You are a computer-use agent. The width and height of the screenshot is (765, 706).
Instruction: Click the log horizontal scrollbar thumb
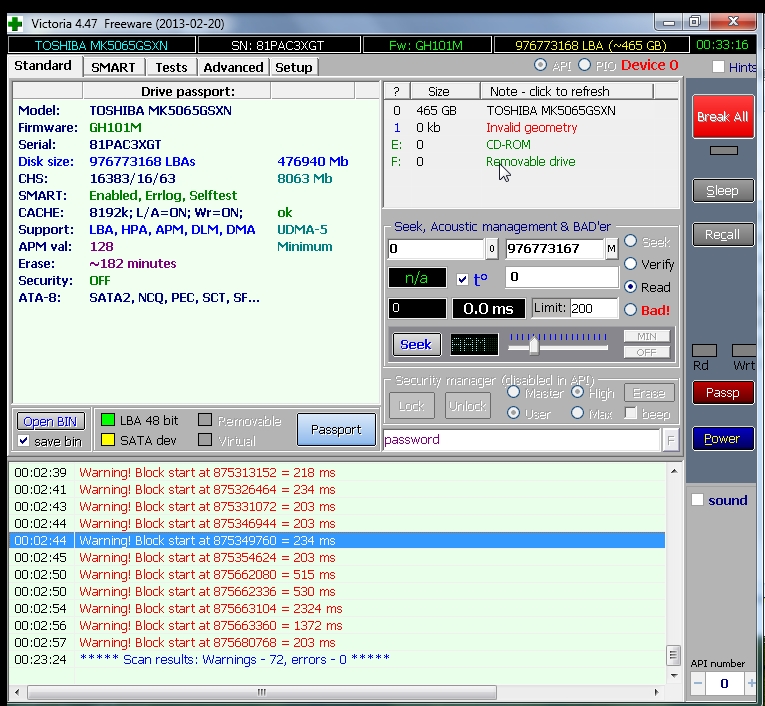click(262, 692)
